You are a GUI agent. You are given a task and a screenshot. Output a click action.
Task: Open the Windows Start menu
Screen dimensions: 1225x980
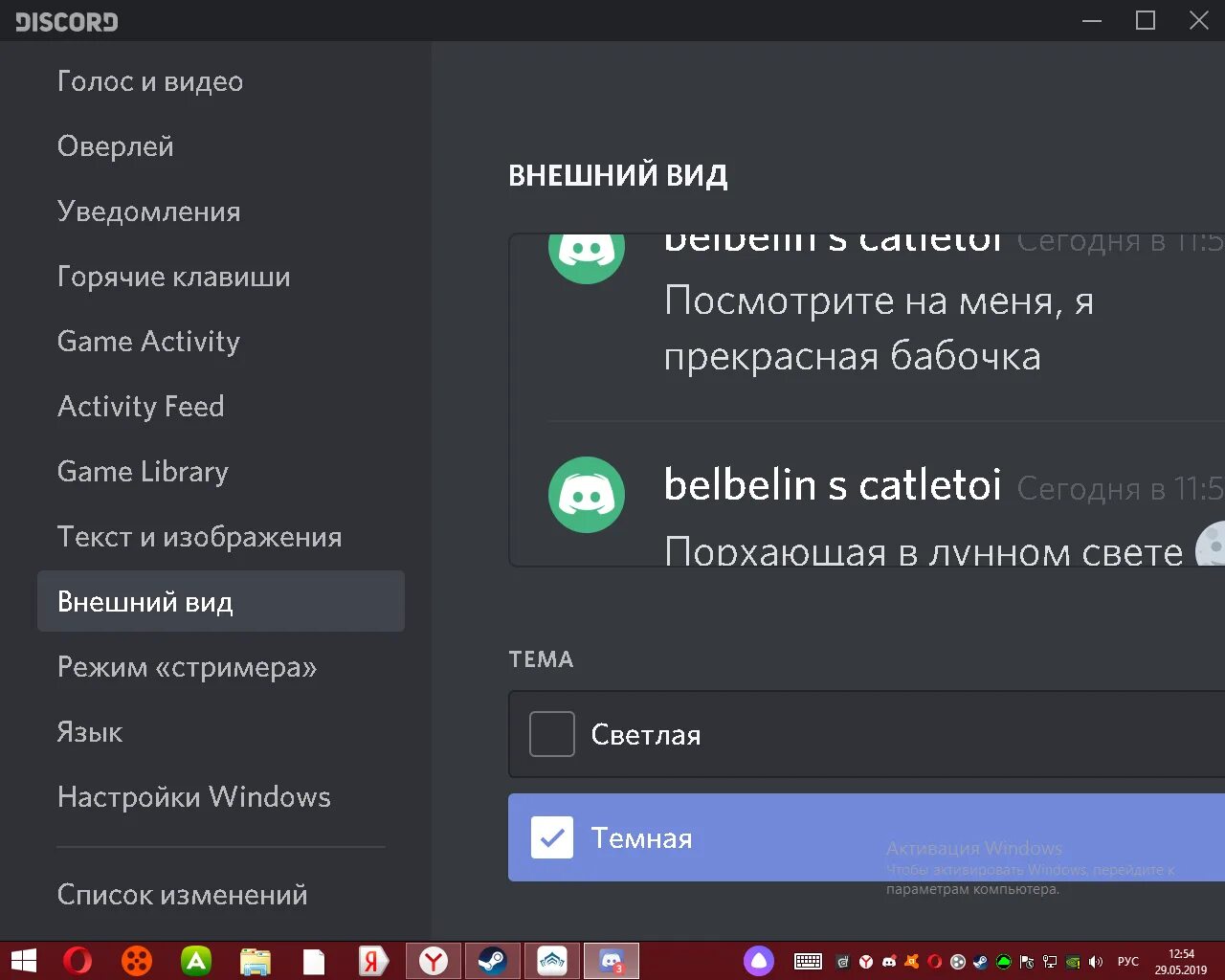pyautogui.click(x=23, y=961)
